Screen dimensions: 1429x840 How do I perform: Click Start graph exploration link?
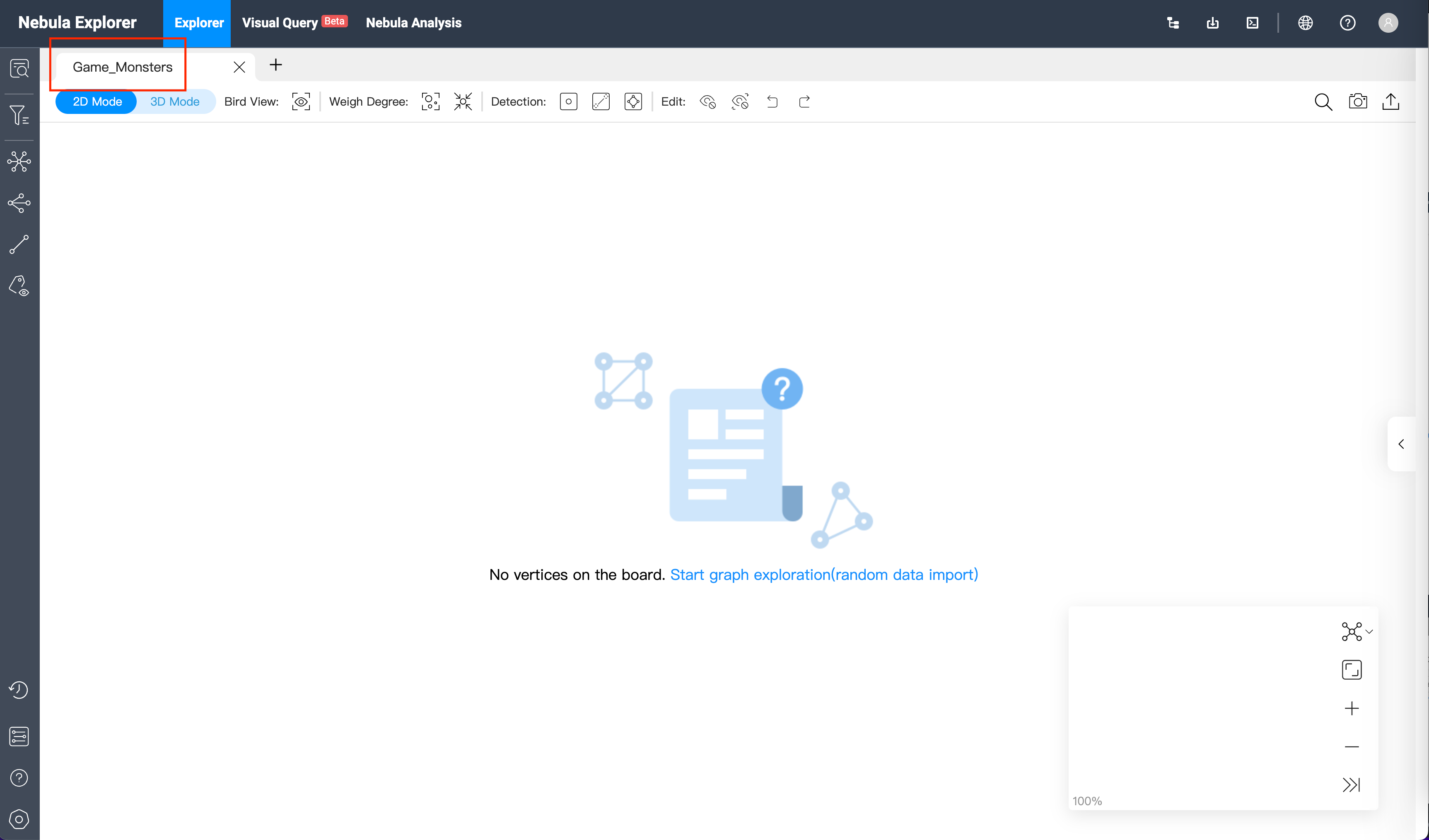pyautogui.click(x=825, y=575)
